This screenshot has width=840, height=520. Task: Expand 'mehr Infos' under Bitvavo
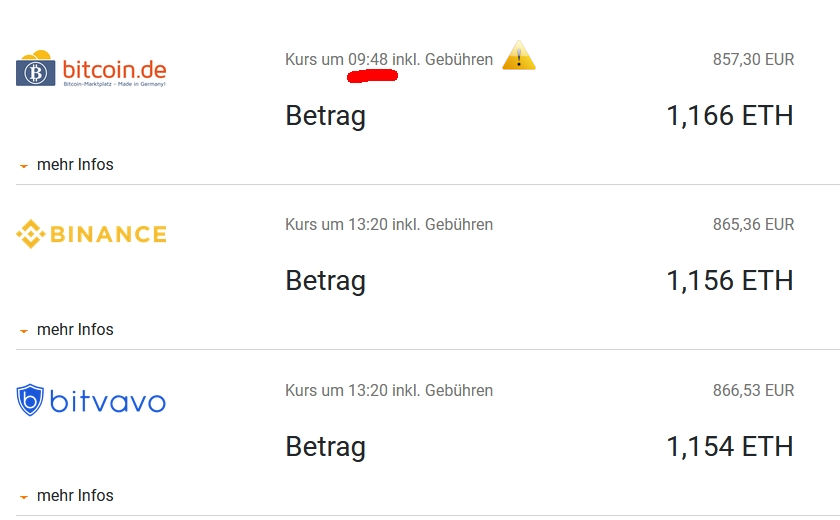pos(75,496)
